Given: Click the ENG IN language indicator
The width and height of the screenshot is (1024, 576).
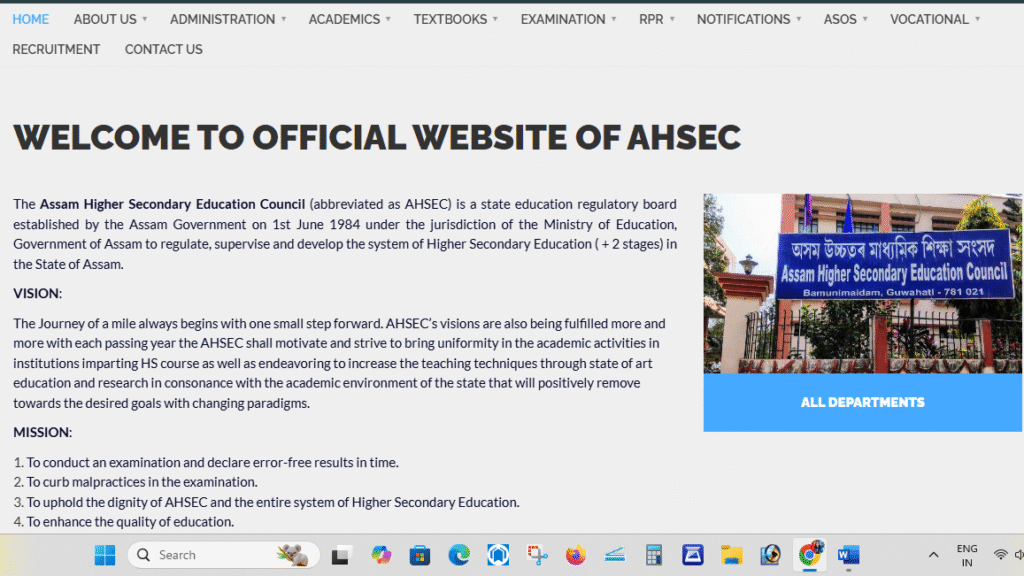Looking at the screenshot, I should coord(967,555).
